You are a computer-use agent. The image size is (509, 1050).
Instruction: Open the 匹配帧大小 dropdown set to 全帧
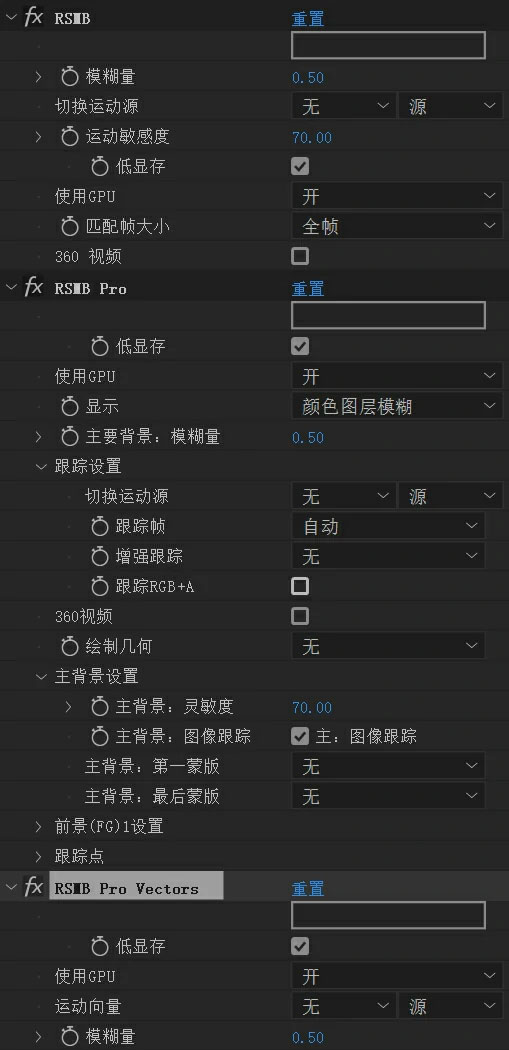click(397, 227)
